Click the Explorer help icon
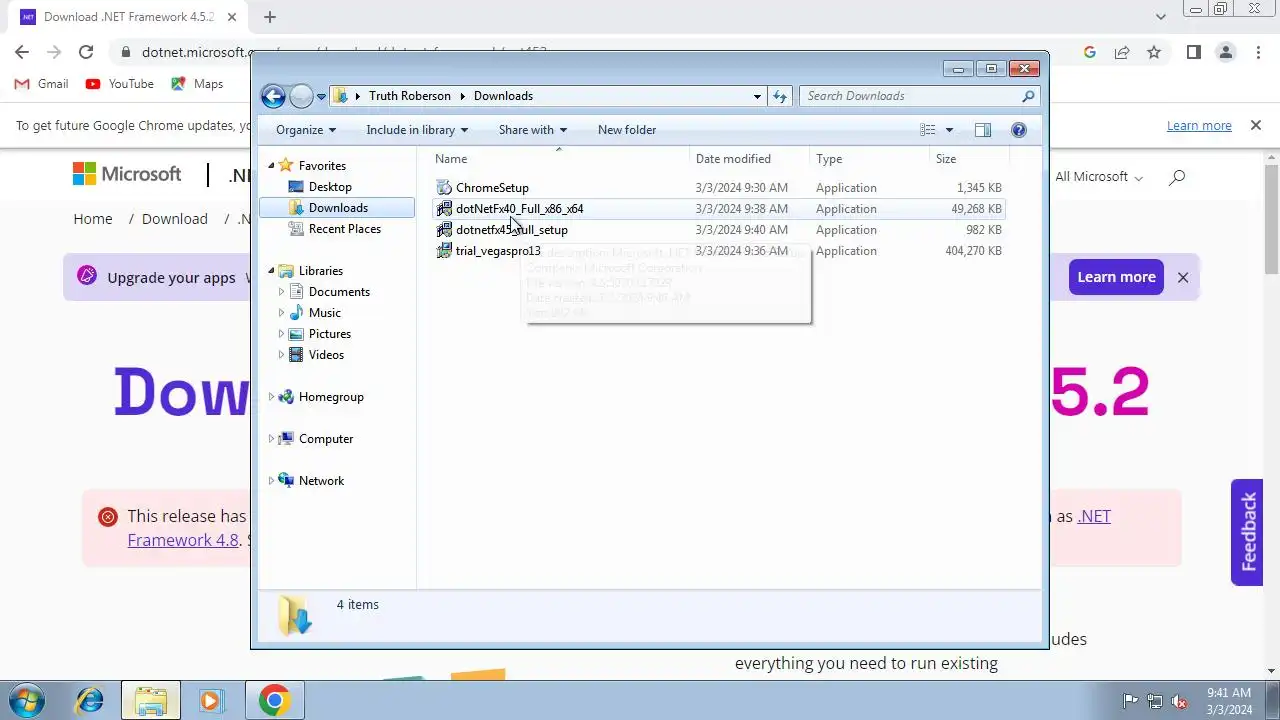 (x=1019, y=130)
